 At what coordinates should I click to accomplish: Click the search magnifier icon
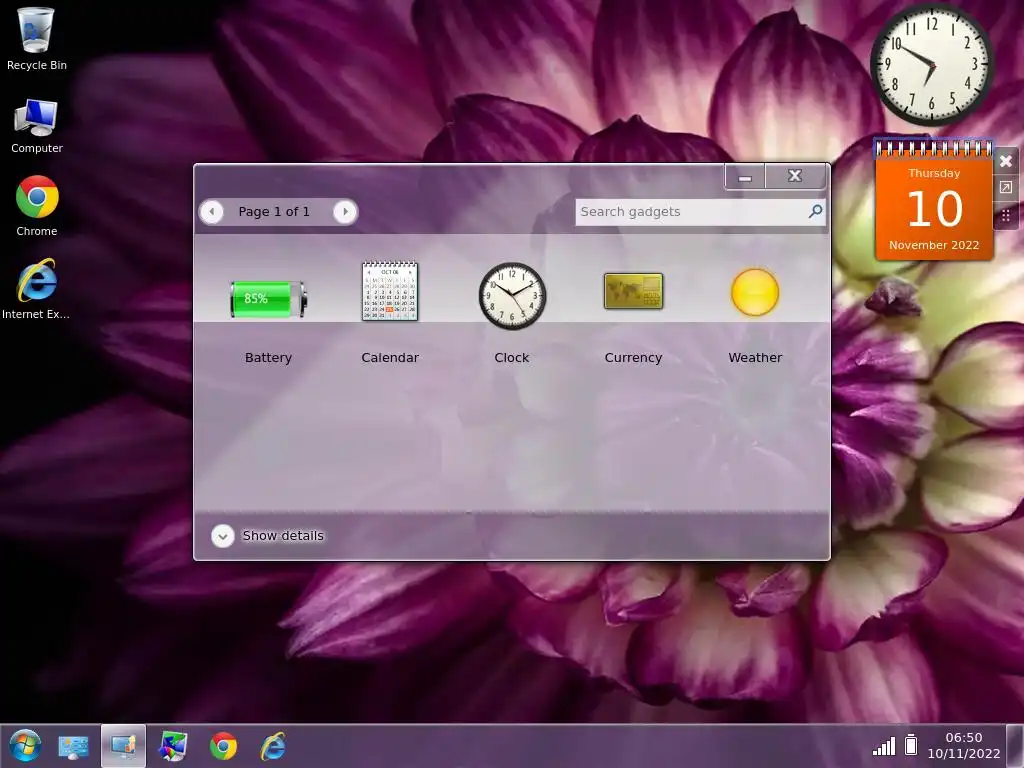click(815, 211)
